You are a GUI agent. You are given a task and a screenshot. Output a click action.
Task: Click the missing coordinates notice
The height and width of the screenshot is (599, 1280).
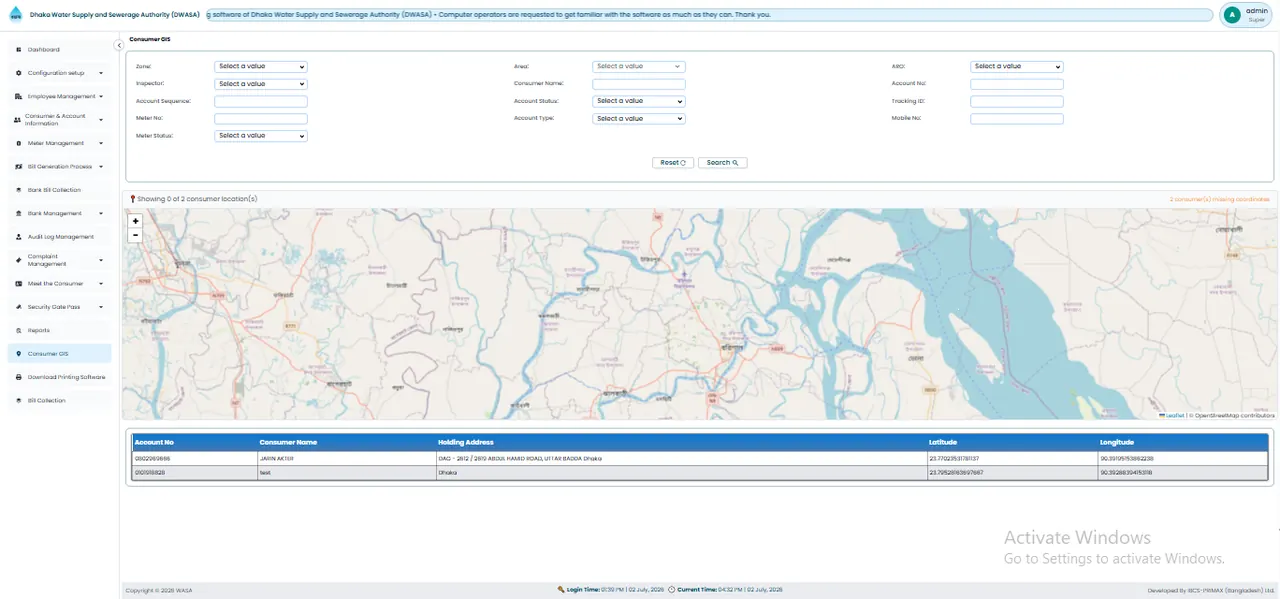[x=1222, y=199]
